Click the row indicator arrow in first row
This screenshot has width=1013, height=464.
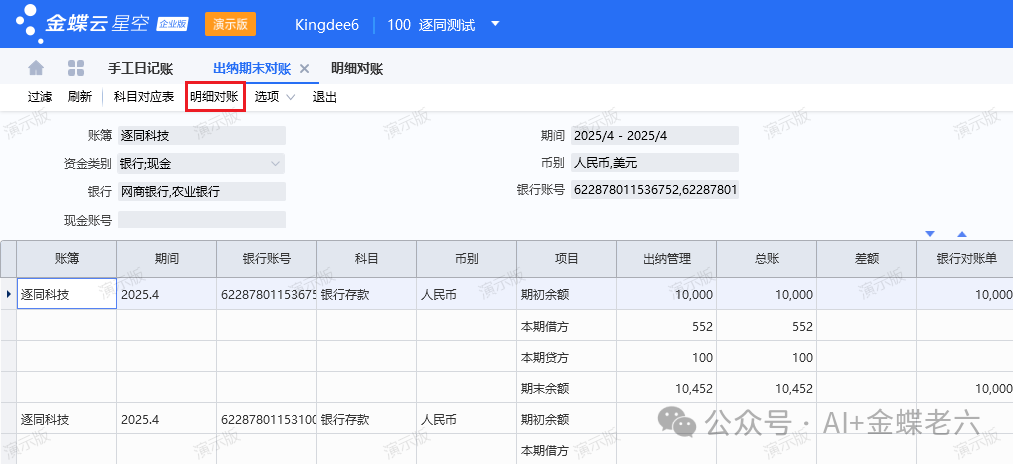pos(9,294)
